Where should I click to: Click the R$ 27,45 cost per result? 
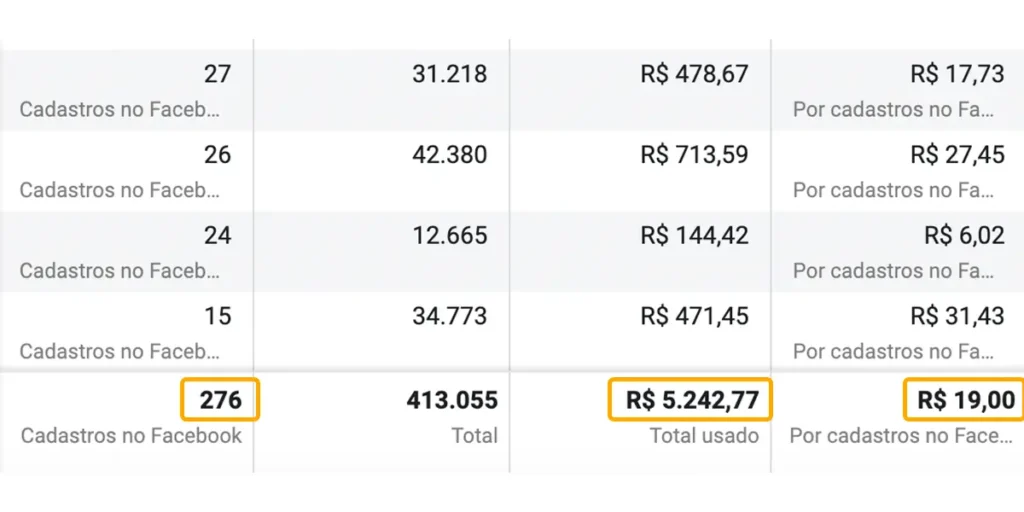click(x=957, y=155)
